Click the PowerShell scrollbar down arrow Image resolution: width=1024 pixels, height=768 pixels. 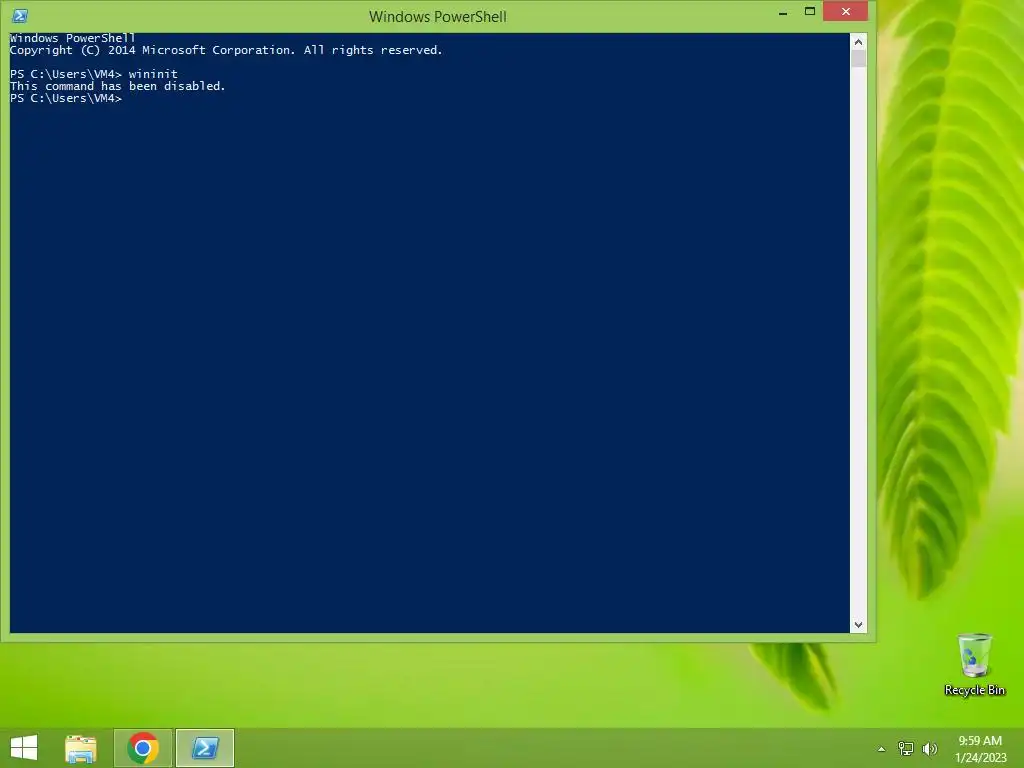tap(858, 625)
